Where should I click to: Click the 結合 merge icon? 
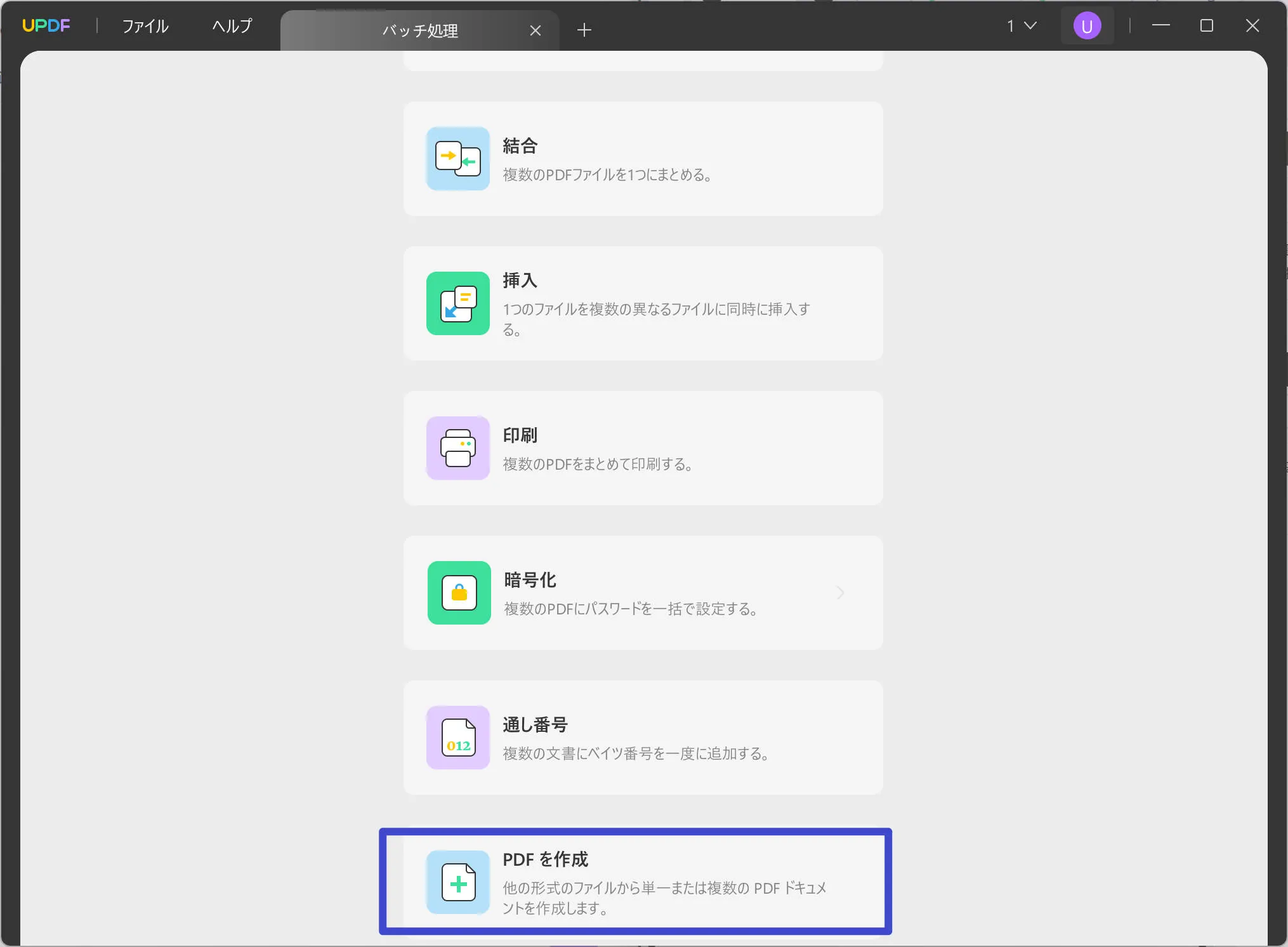[458, 159]
